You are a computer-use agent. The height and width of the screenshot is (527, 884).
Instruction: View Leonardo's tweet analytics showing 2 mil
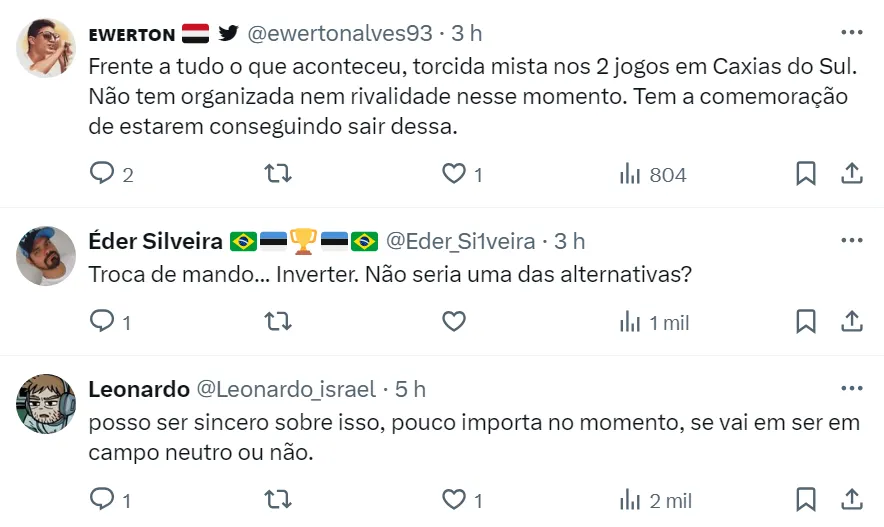coord(654,499)
